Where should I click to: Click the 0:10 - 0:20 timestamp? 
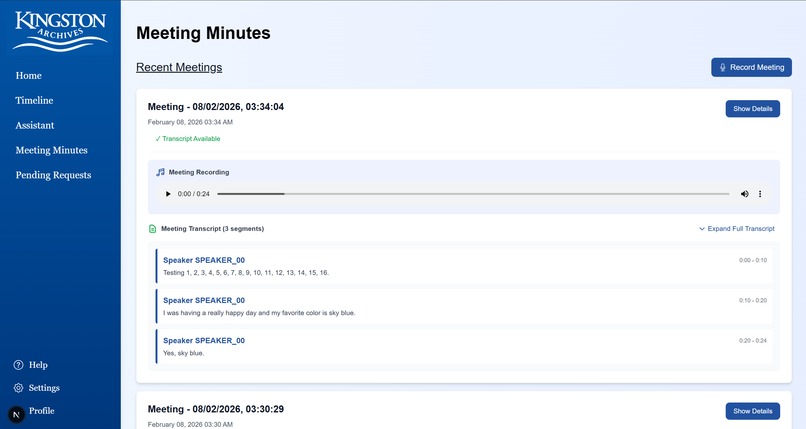tap(753, 301)
